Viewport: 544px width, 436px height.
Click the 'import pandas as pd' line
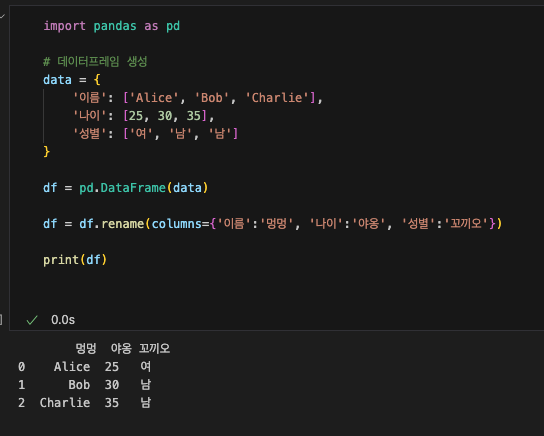pos(111,26)
